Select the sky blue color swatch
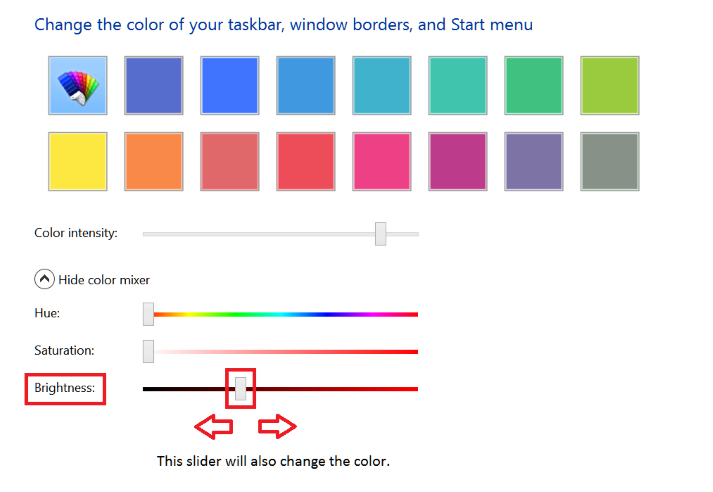The height and width of the screenshot is (492, 713). click(306, 85)
